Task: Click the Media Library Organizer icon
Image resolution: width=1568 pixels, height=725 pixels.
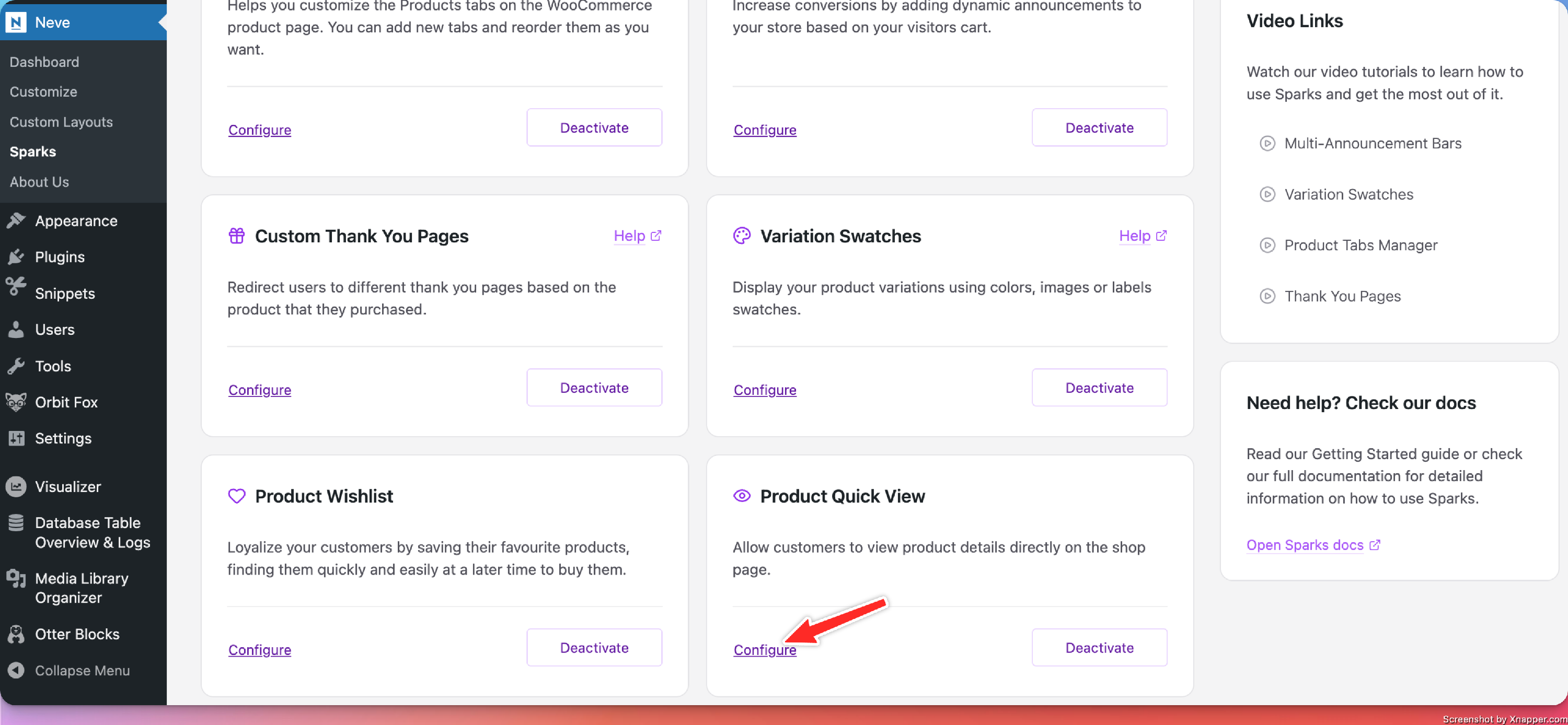Action: coord(16,578)
